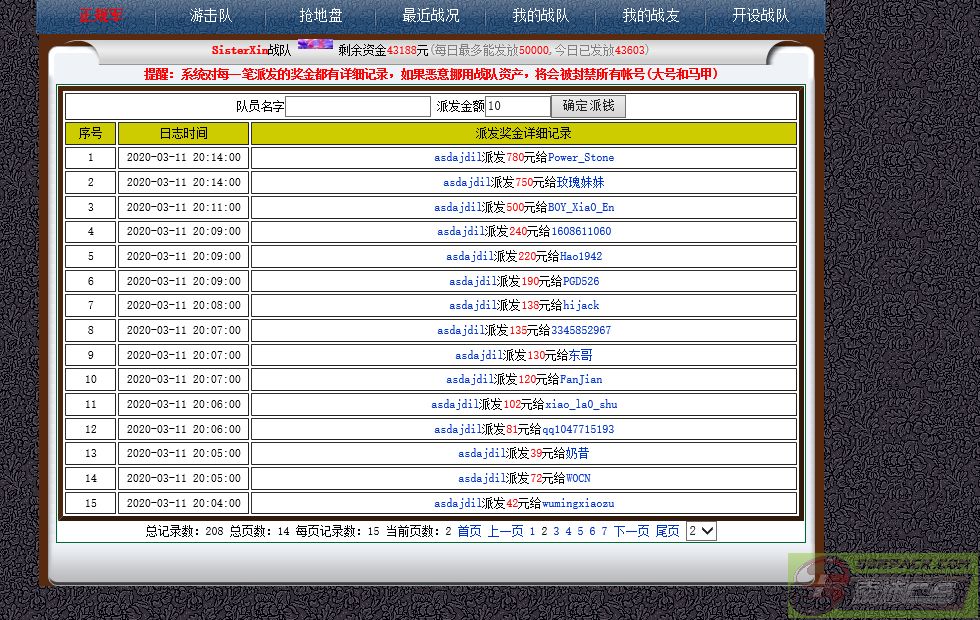The image size is (980, 620).
Task: Open 我的战友 in navigation bar
Action: (651, 16)
